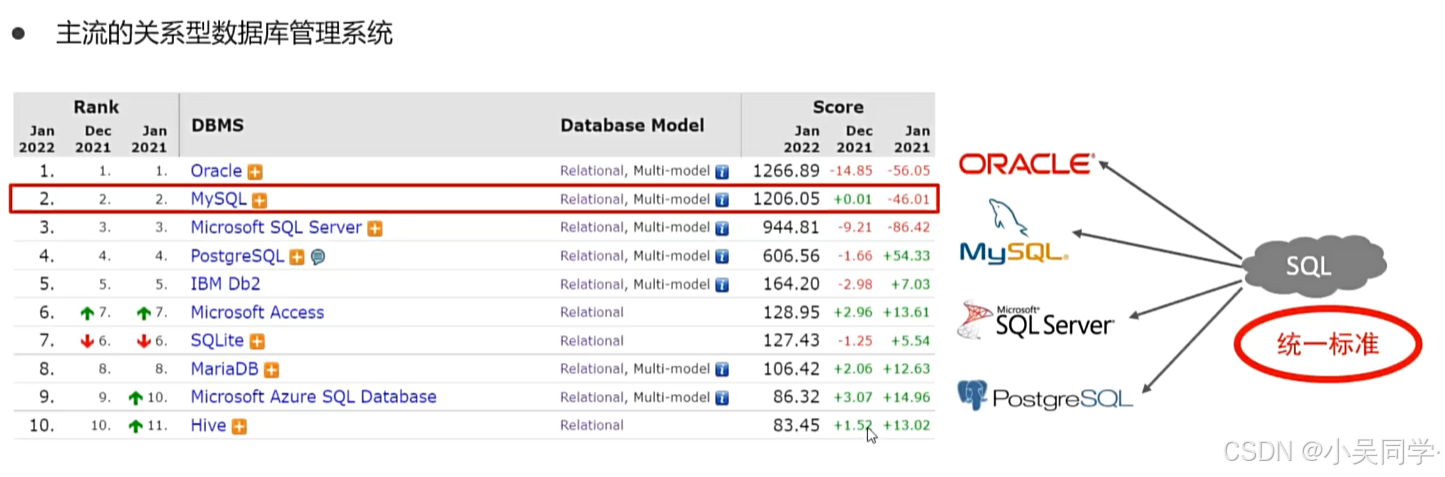The image size is (1445, 477).
Task: Click the DBMS column header
Action: pos(217,126)
